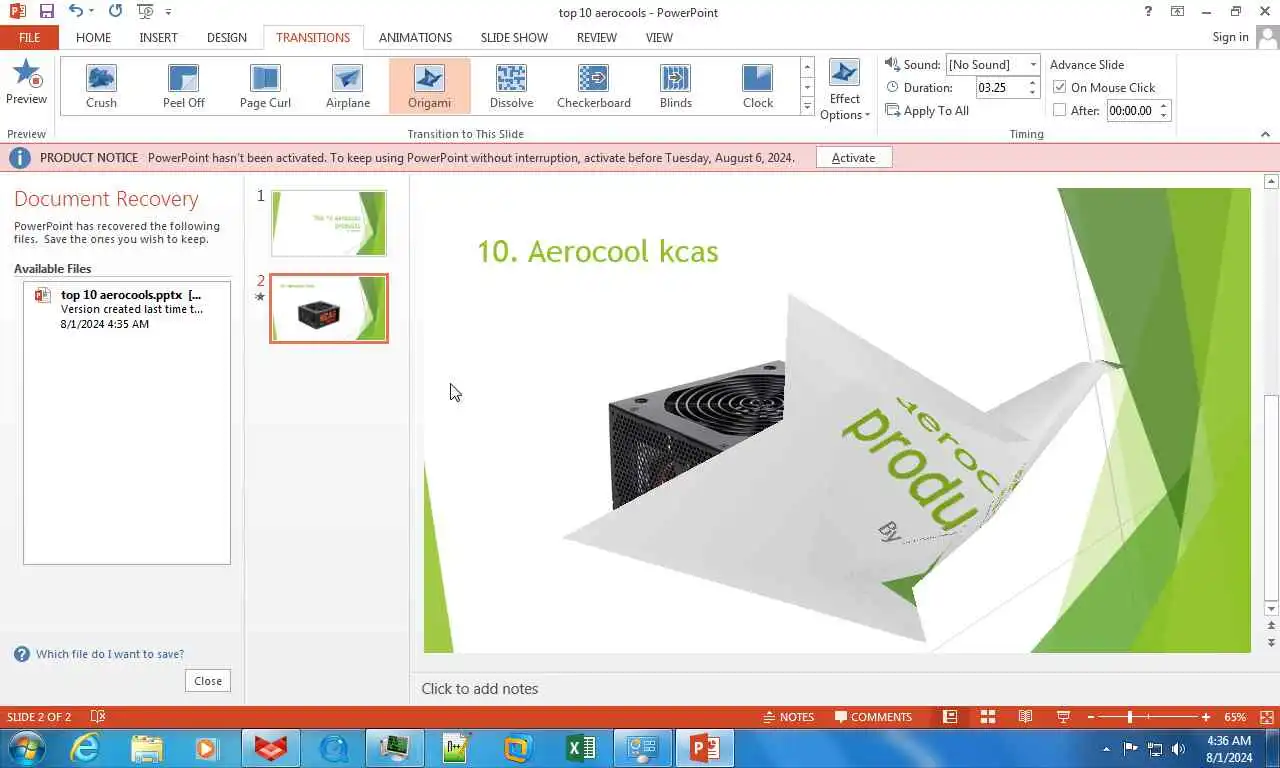Open Customize Quick Access Toolbar dropdown
Screen dimensions: 1280x768
168,12
